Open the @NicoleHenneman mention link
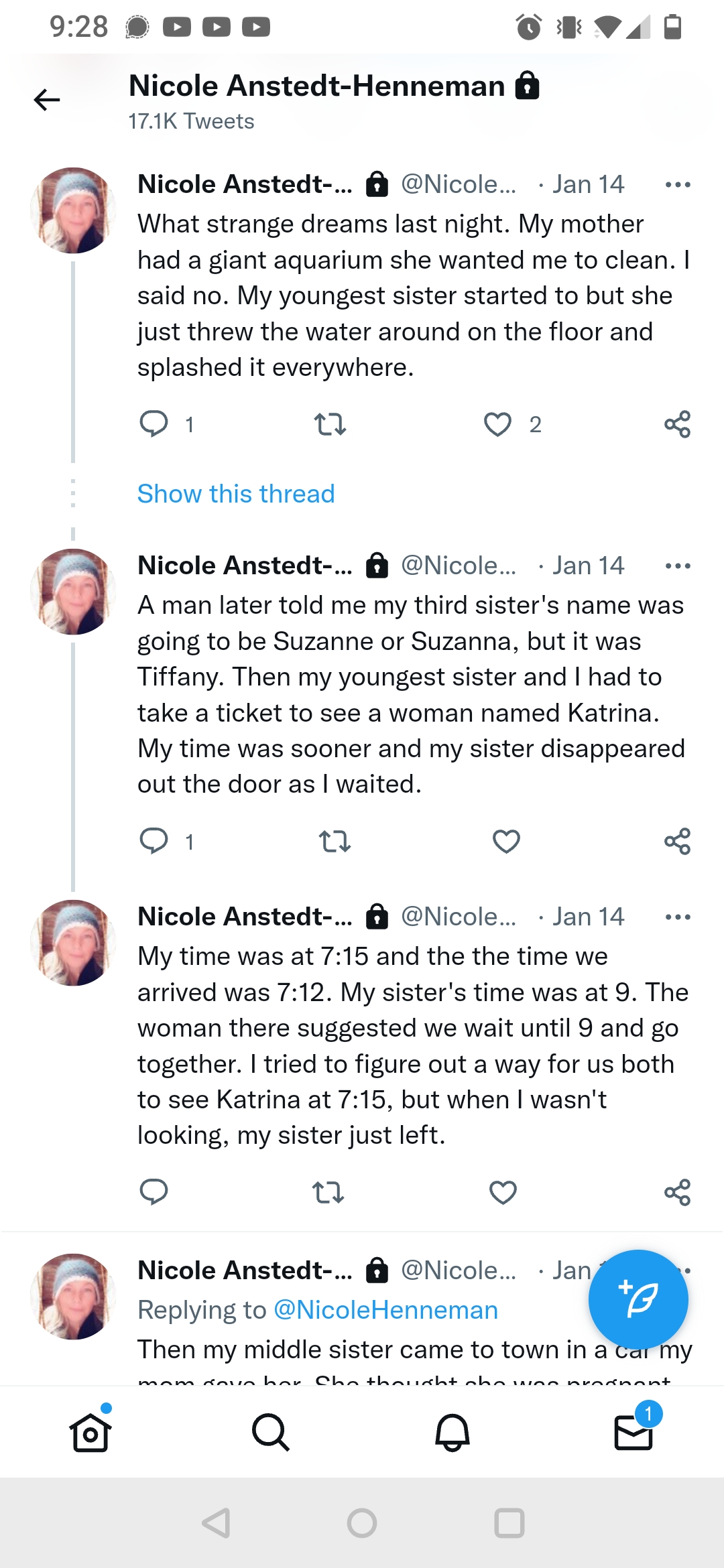The height and width of the screenshot is (1568, 724). pyautogui.click(x=385, y=1309)
